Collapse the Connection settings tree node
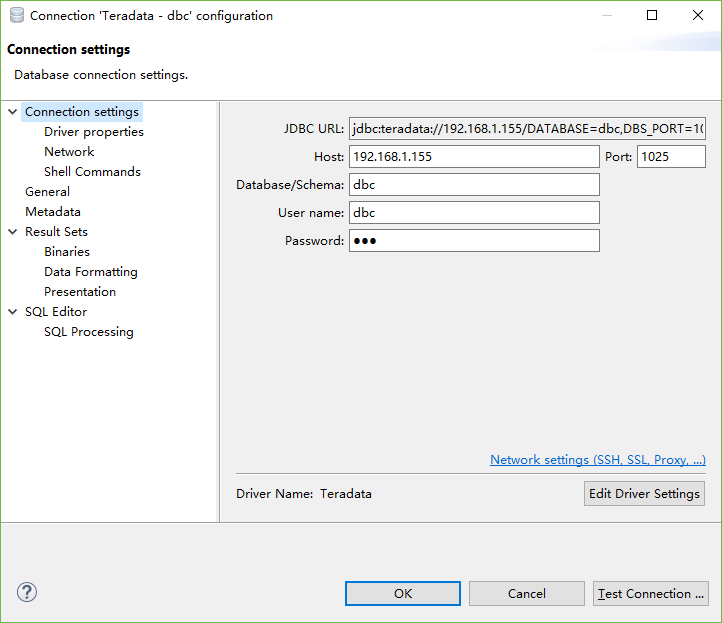 (x=13, y=111)
